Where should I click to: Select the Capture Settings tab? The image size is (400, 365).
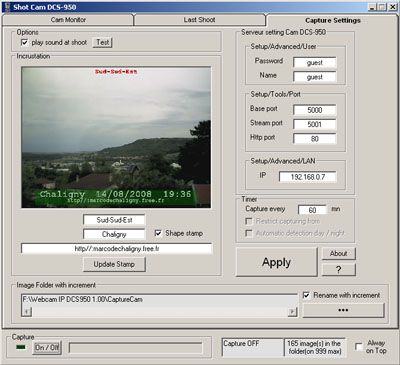pos(332,20)
